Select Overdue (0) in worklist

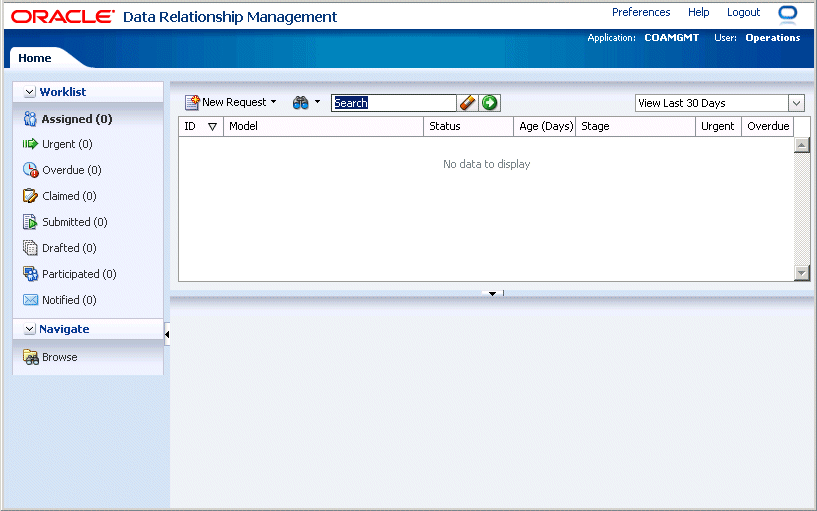click(72, 170)
